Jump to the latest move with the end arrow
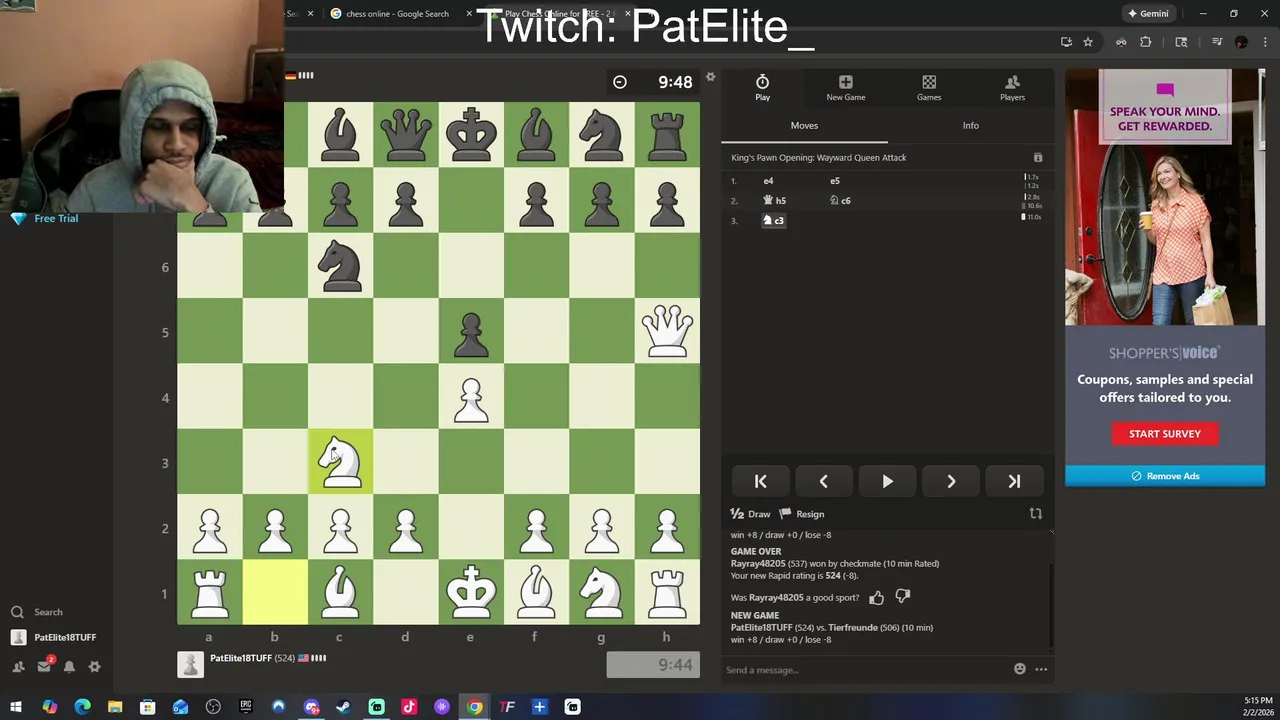Screen dimensions: 1280x720 tap(1014, 481)
